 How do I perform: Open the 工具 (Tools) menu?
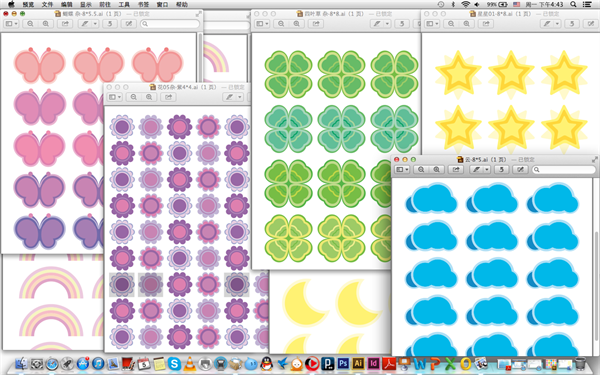[x=124, y=5]
